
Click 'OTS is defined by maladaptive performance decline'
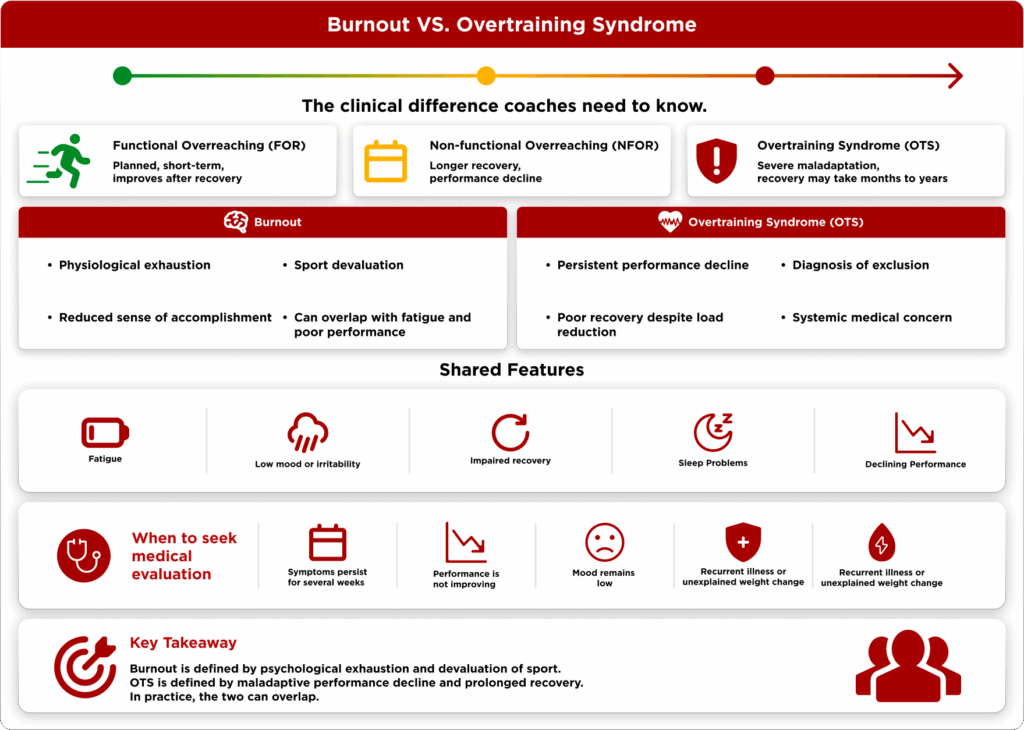coord(357,682)
